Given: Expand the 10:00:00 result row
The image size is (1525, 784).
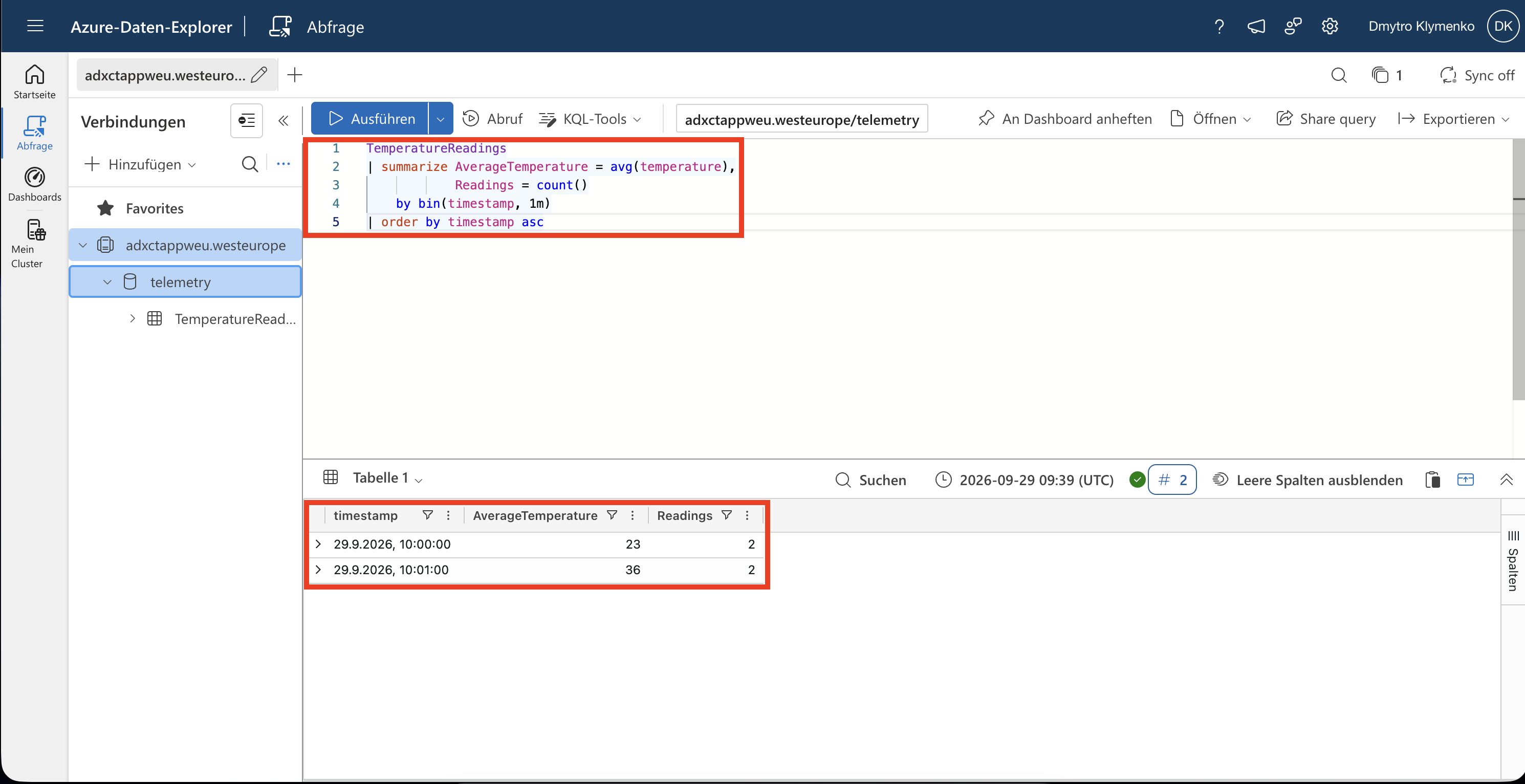Looking at the screenshot, I should point(318,543).
